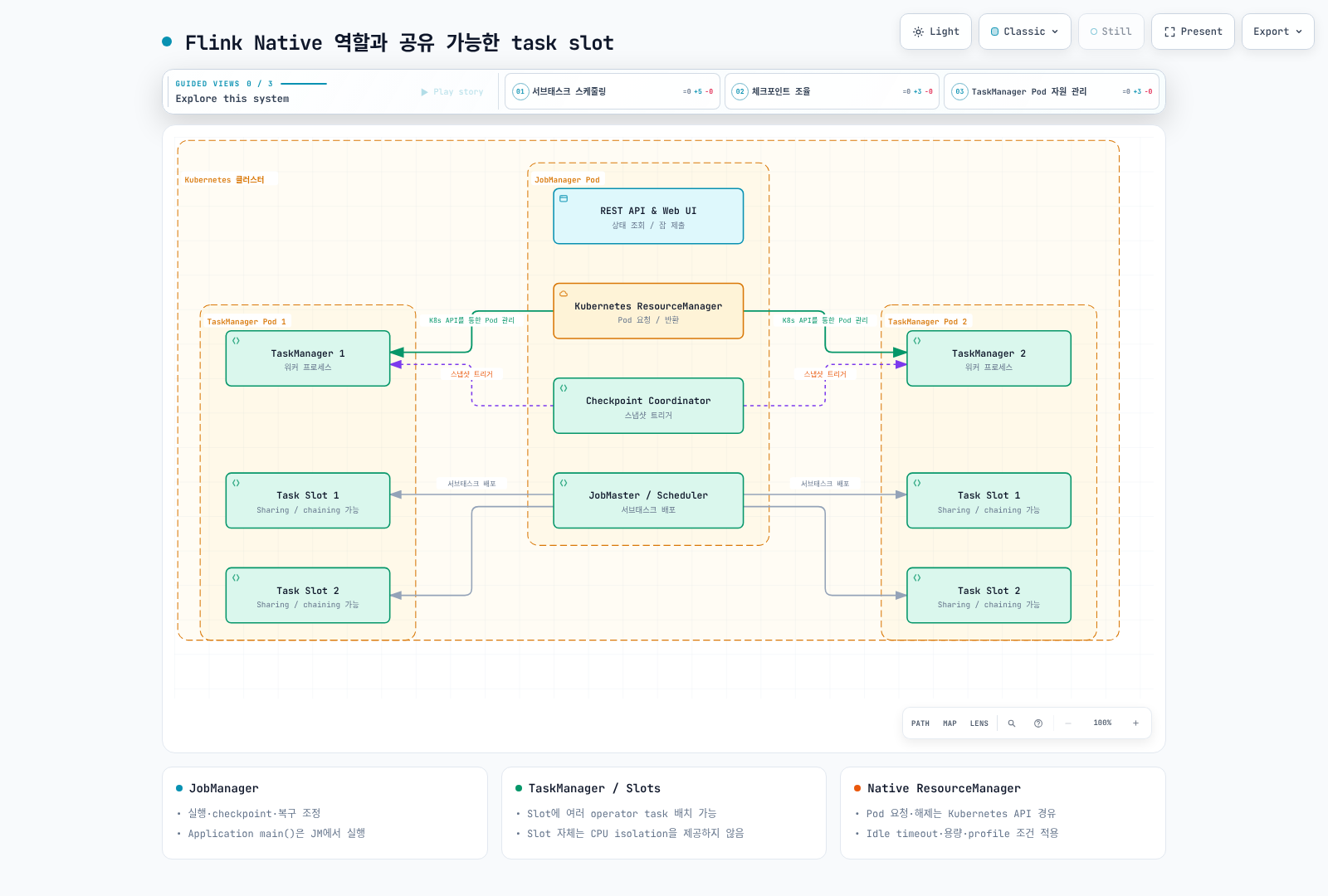
Task: Click the JobManager Pod group label
Action: pyautogui.click(x=567, y=180)
